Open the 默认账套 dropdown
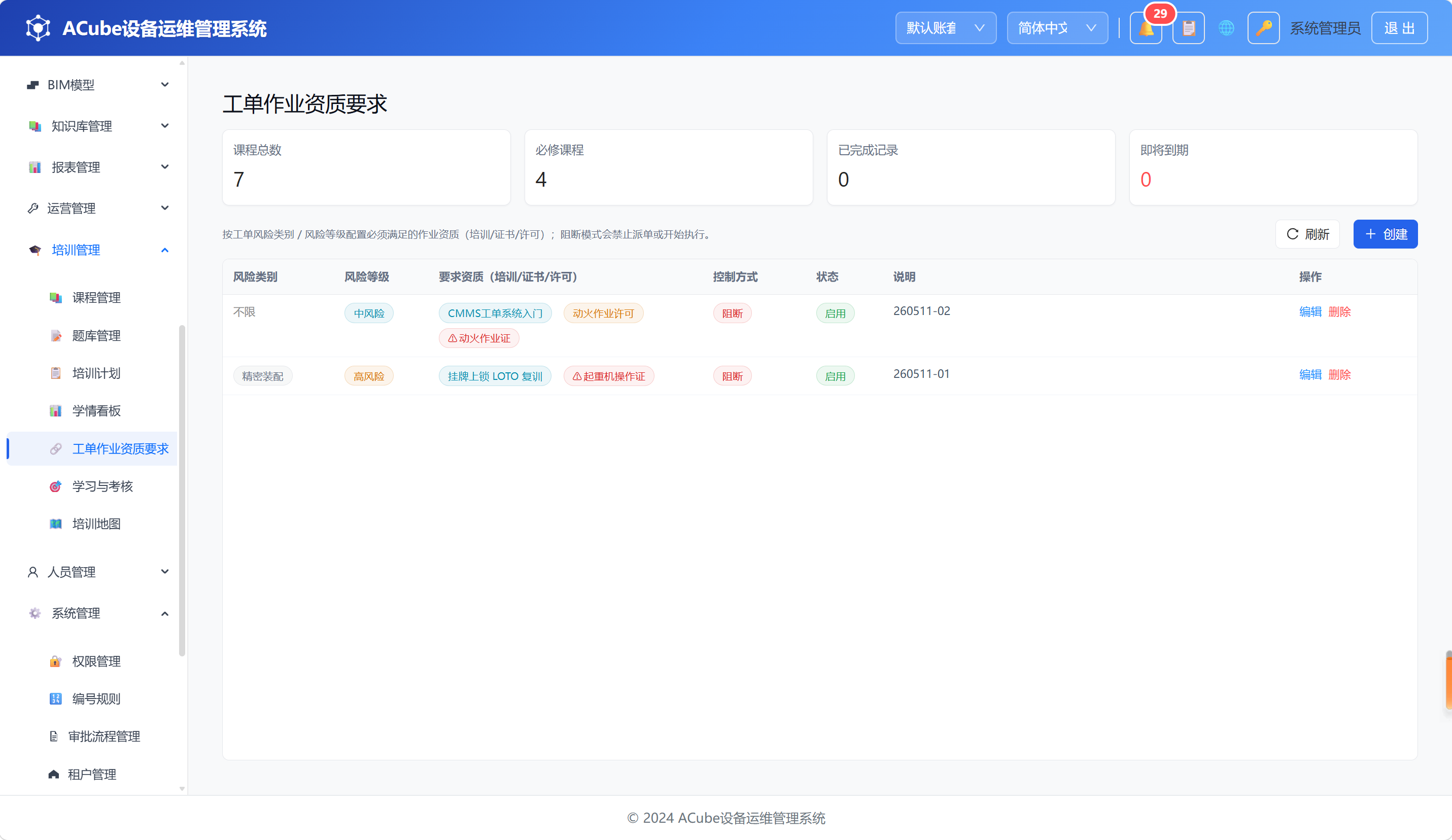The image size is (1452, 840). point(946,28)
